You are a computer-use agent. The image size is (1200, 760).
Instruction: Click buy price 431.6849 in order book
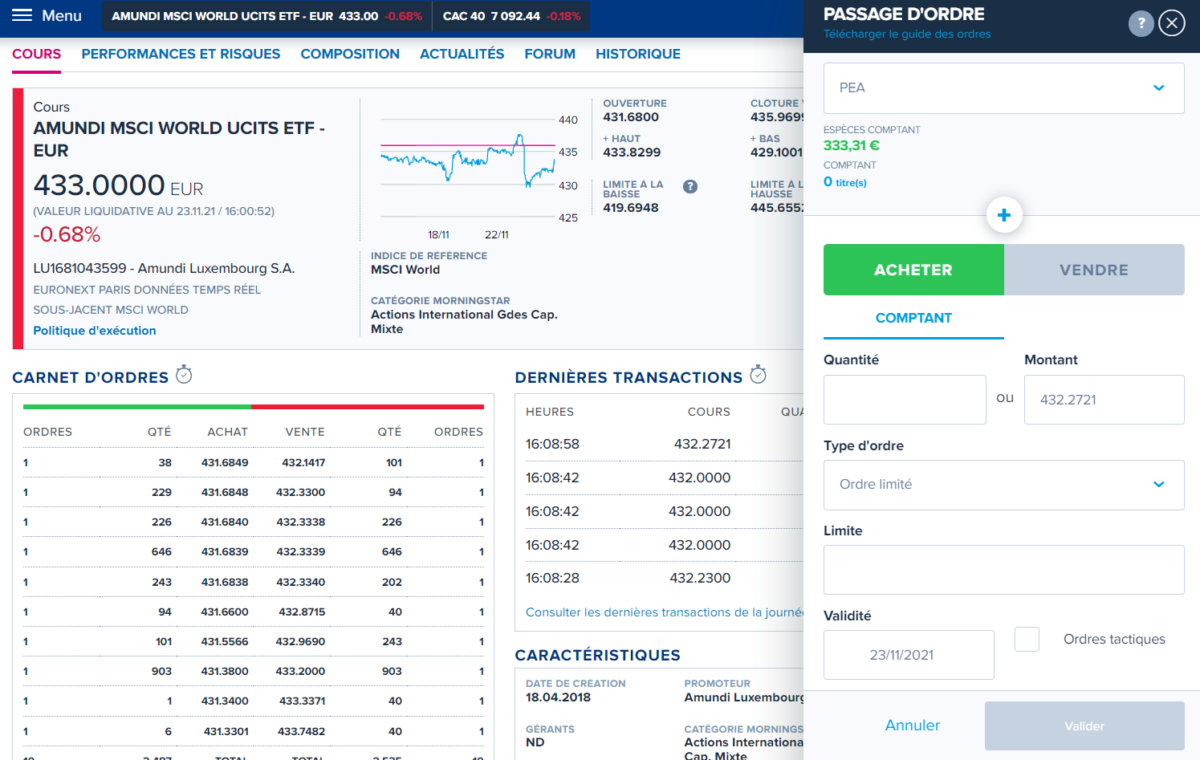click(x=224, y=463)
